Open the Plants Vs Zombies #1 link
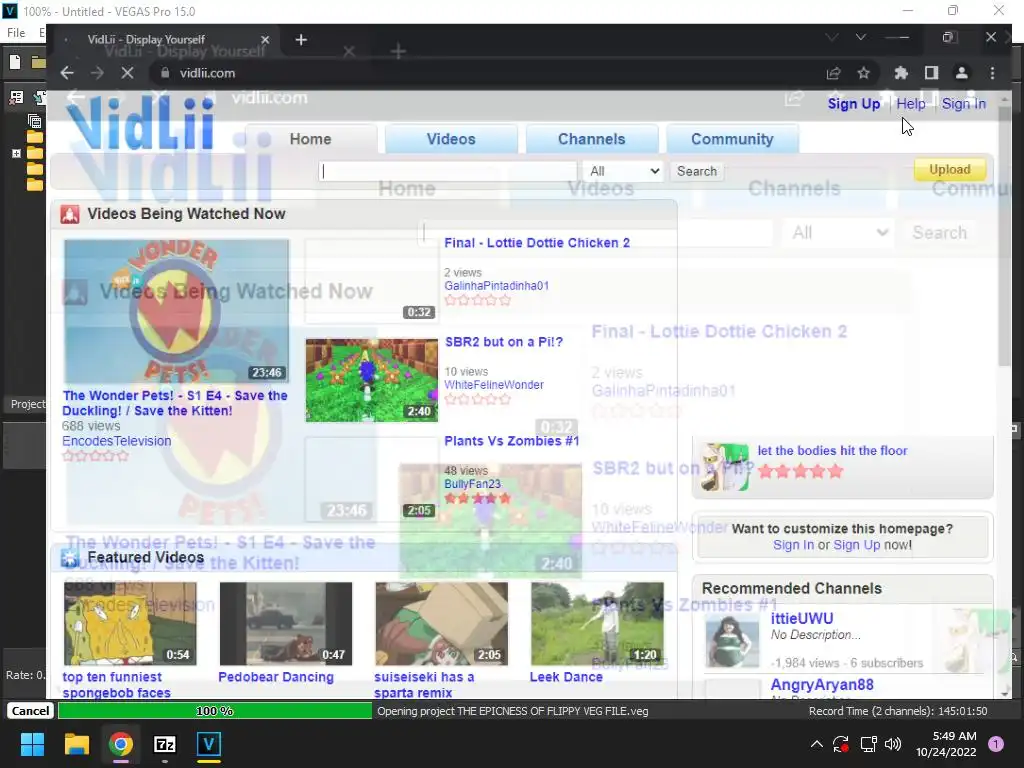Screen dimensions: 1024x768 511,441
